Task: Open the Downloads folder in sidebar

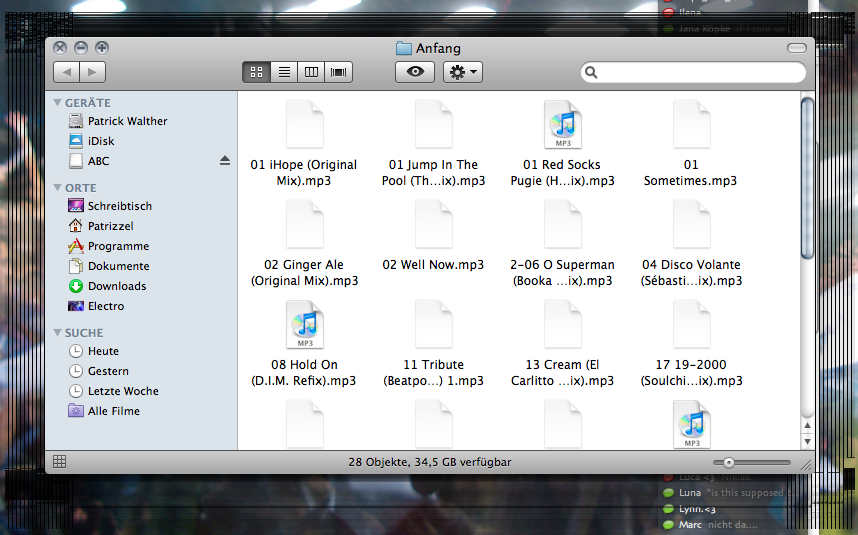Action: point(116,286)
